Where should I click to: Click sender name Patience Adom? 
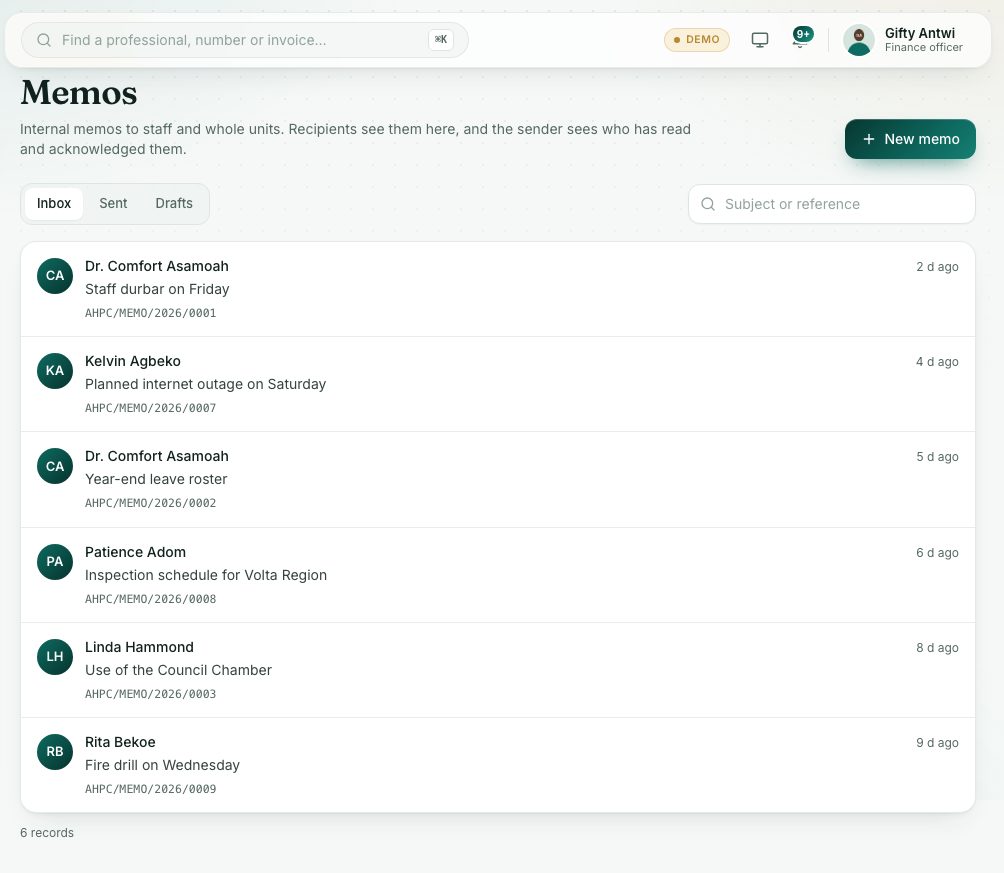pos(135,552)
